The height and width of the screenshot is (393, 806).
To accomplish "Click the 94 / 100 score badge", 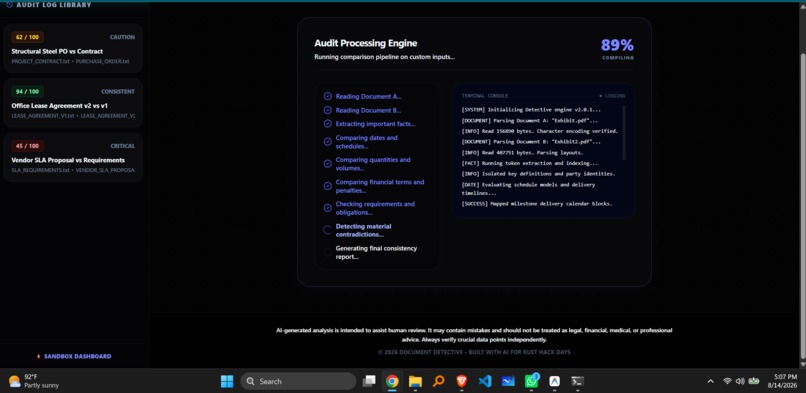I will 27,91.
